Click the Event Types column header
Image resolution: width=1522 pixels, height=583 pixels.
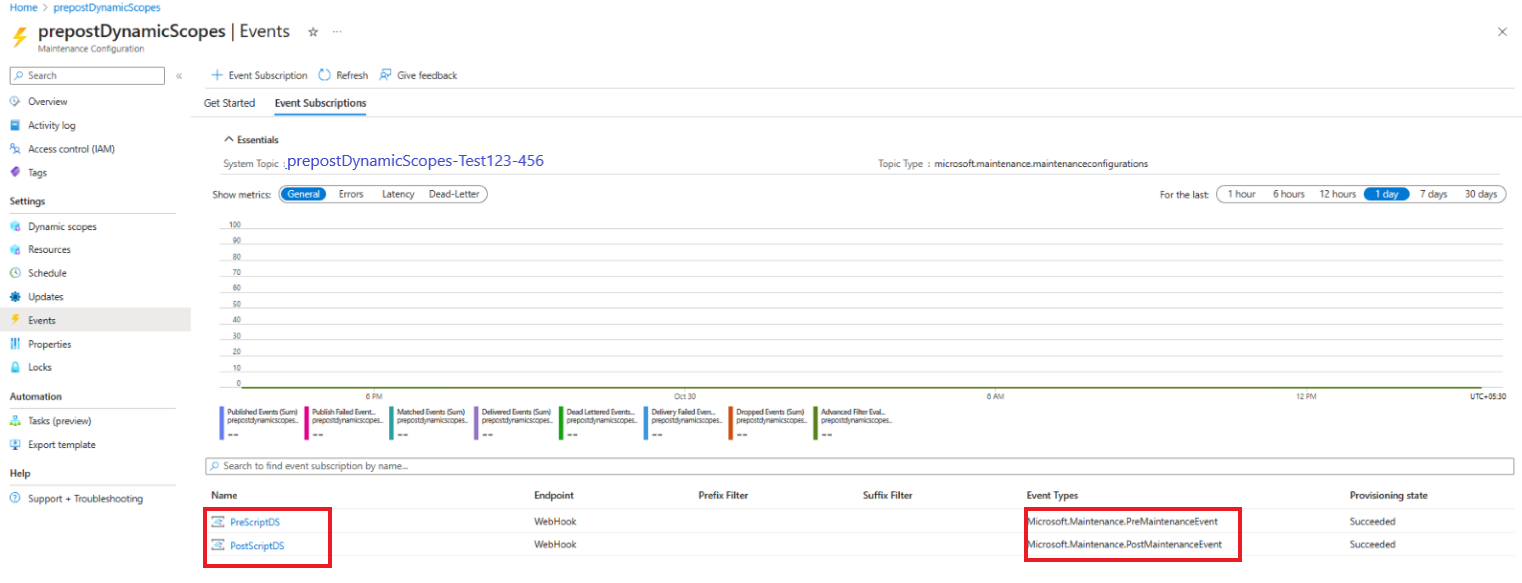[1052, 495]
